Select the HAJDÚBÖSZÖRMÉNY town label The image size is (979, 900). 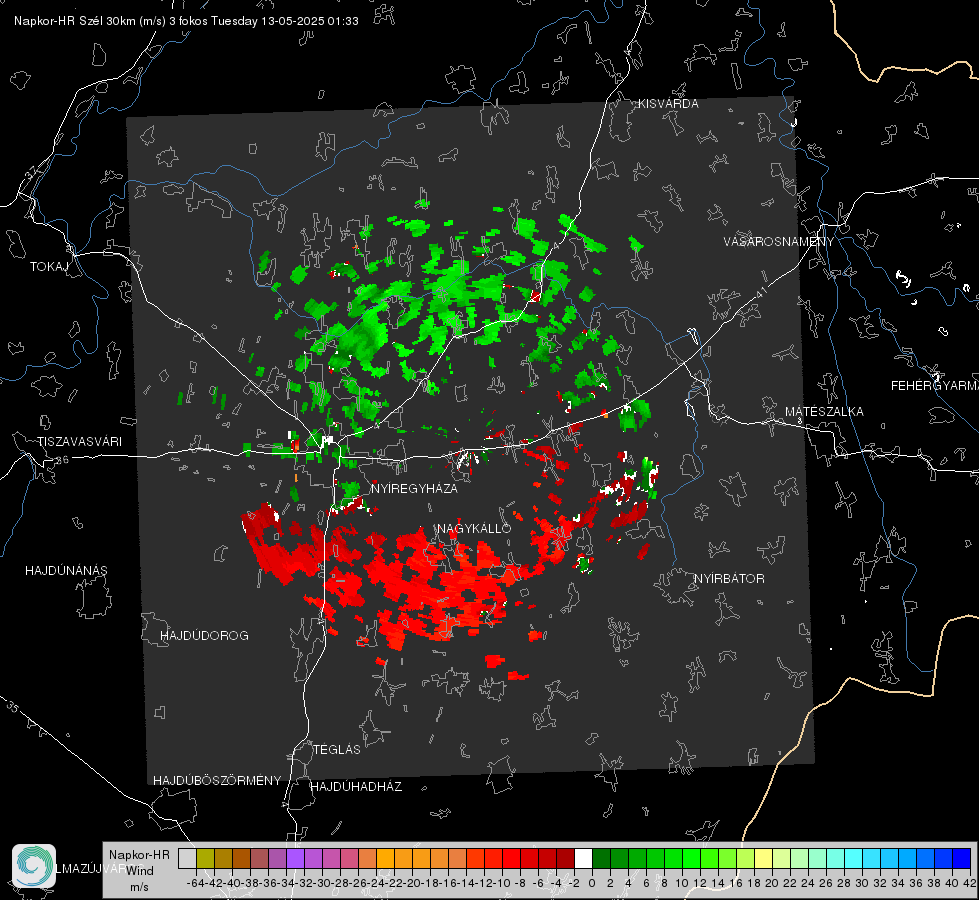(x=217, y=781)
